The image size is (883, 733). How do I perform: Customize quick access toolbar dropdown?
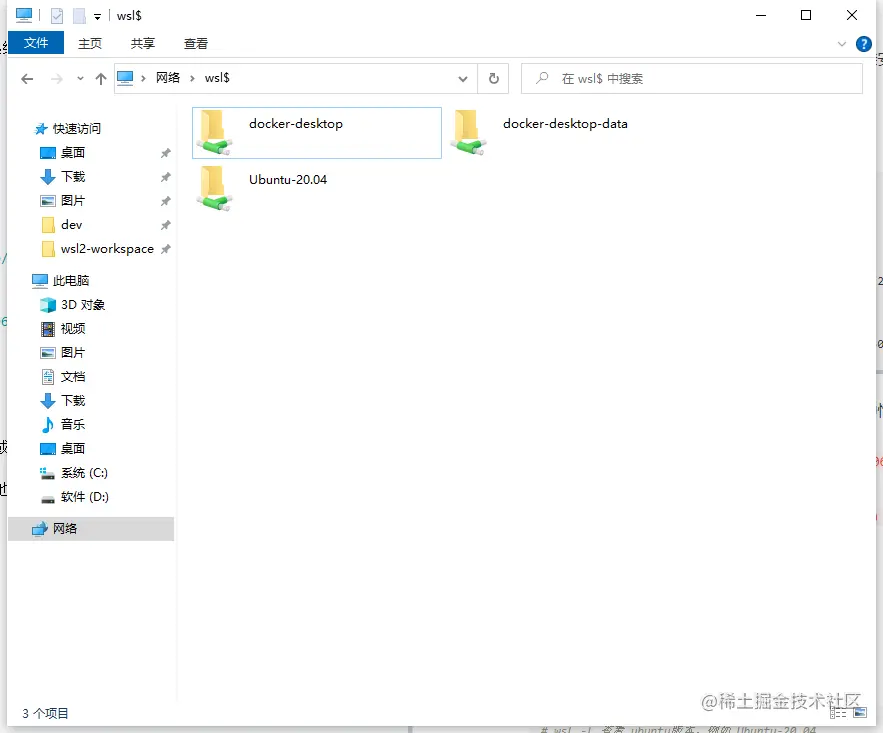(97, 17)
